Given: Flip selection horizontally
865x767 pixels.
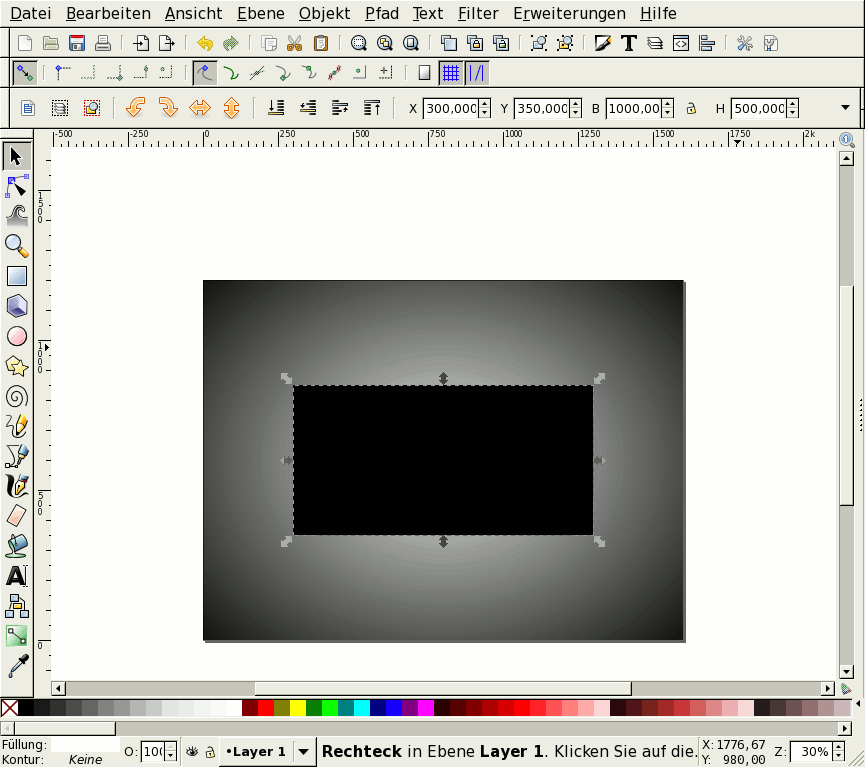Looking at the screenshot, I should click(199, 108).
